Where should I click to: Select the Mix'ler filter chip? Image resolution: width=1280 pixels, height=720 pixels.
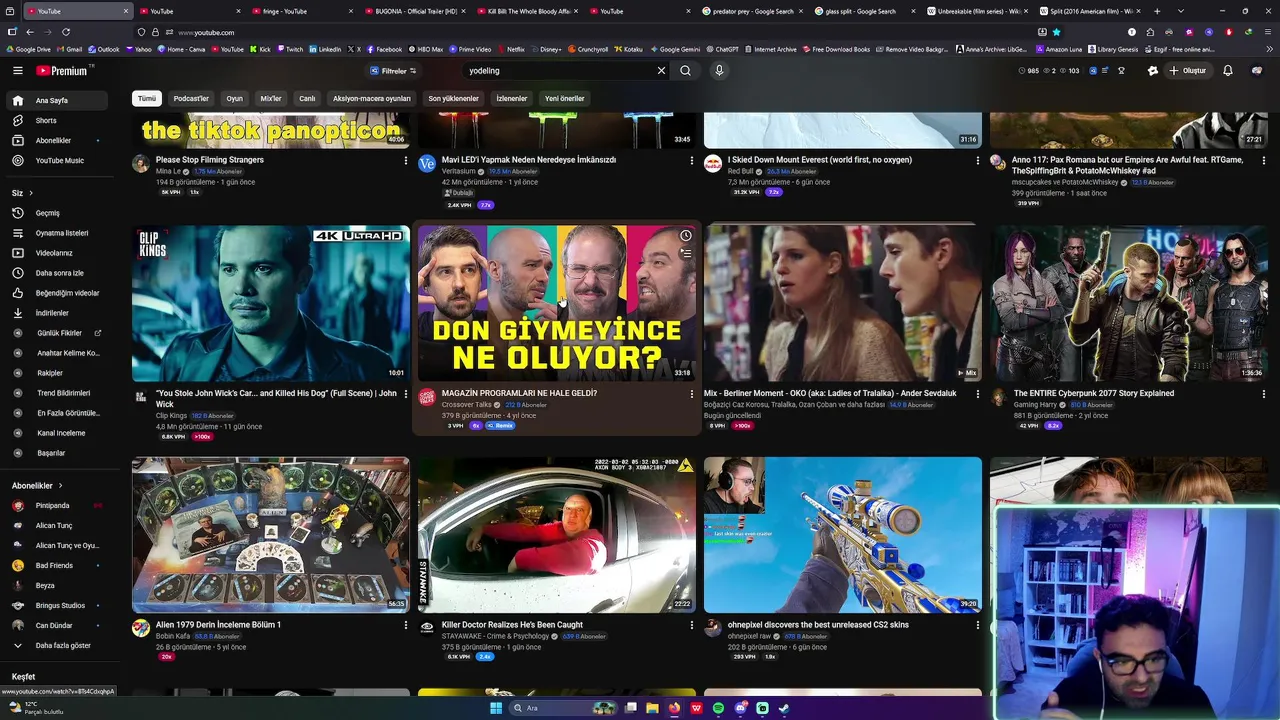[271, 99]
